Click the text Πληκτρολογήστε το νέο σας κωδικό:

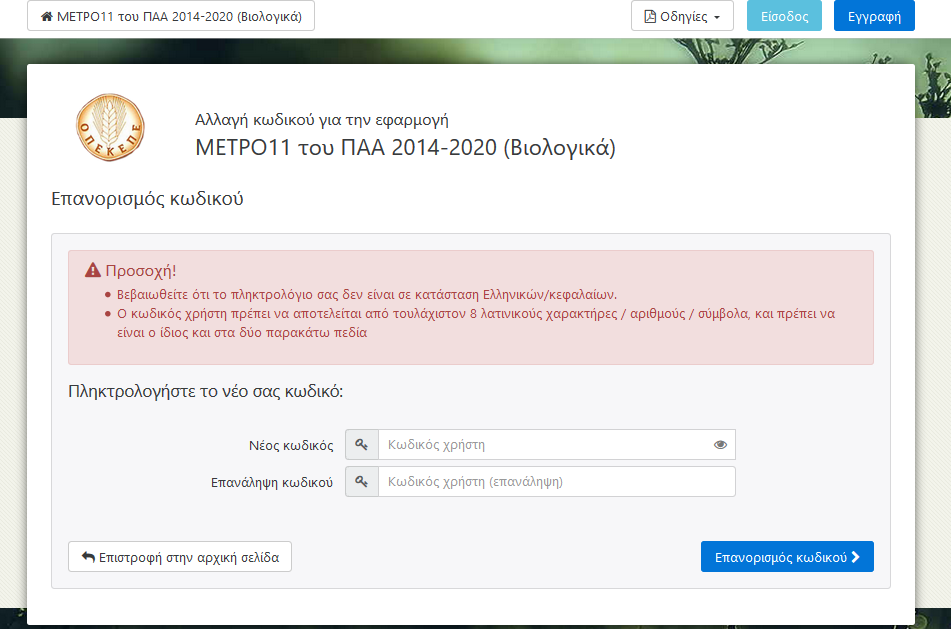[x=206, y=392]
